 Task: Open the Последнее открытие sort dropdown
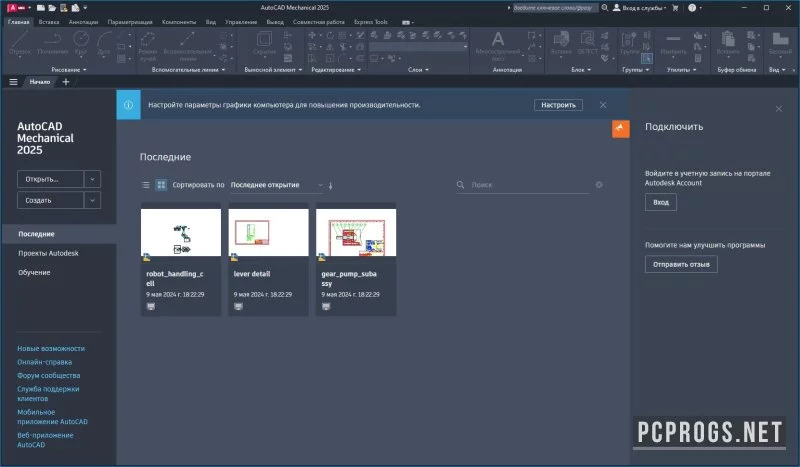[x=276, y=185]
